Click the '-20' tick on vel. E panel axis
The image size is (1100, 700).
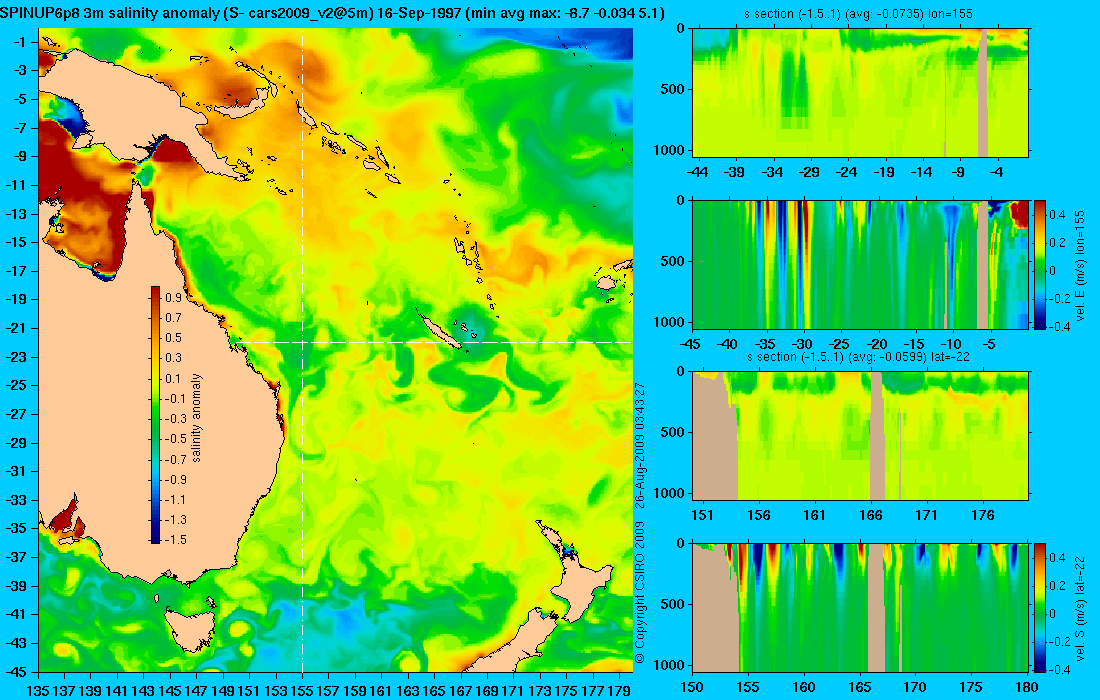877,344
